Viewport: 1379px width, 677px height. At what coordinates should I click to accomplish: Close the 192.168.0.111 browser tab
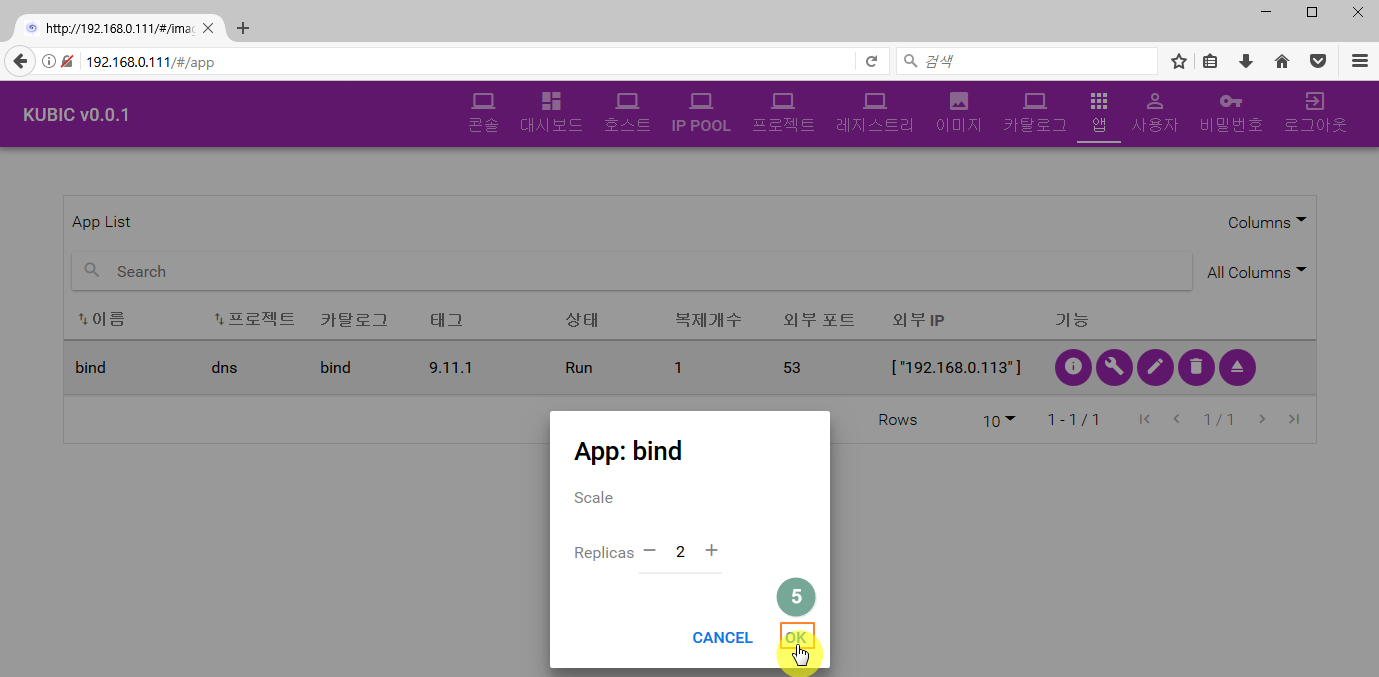pyautogui.click(x=208, y=28)
